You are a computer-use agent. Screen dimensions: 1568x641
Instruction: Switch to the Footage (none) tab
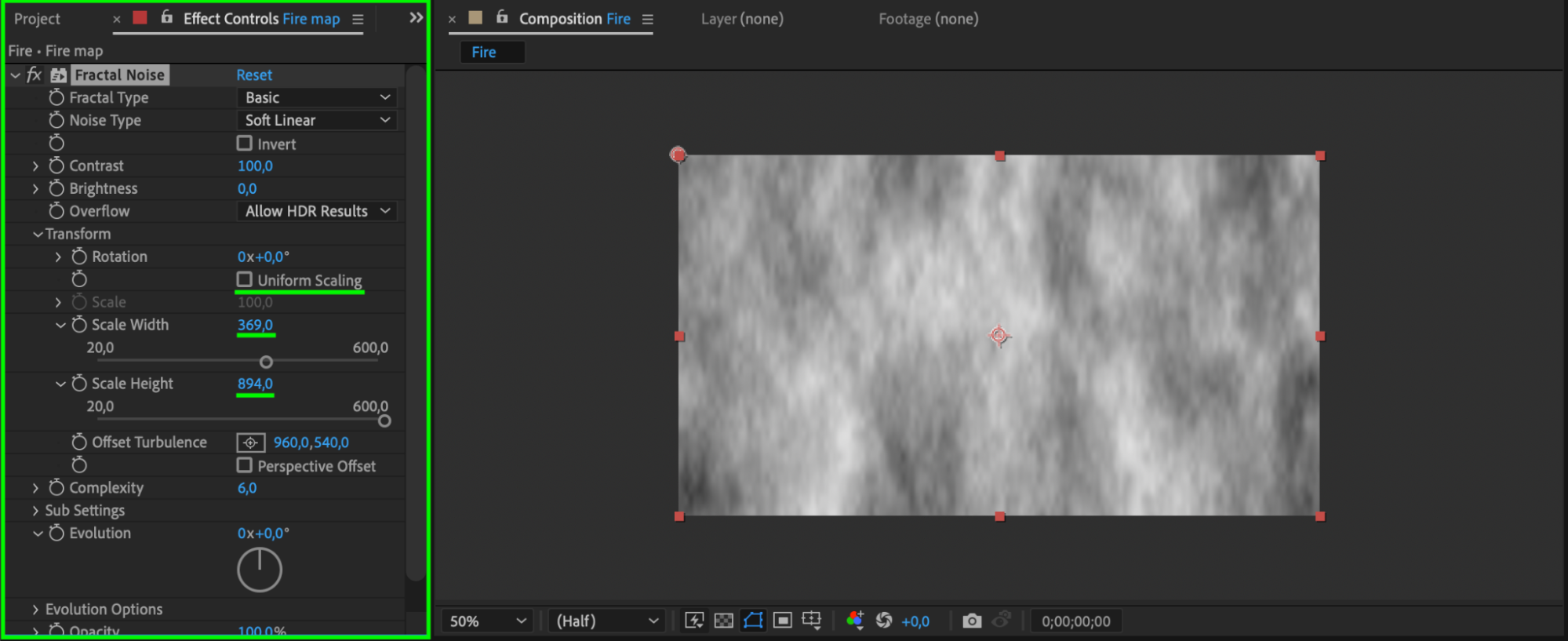[928, 19]
